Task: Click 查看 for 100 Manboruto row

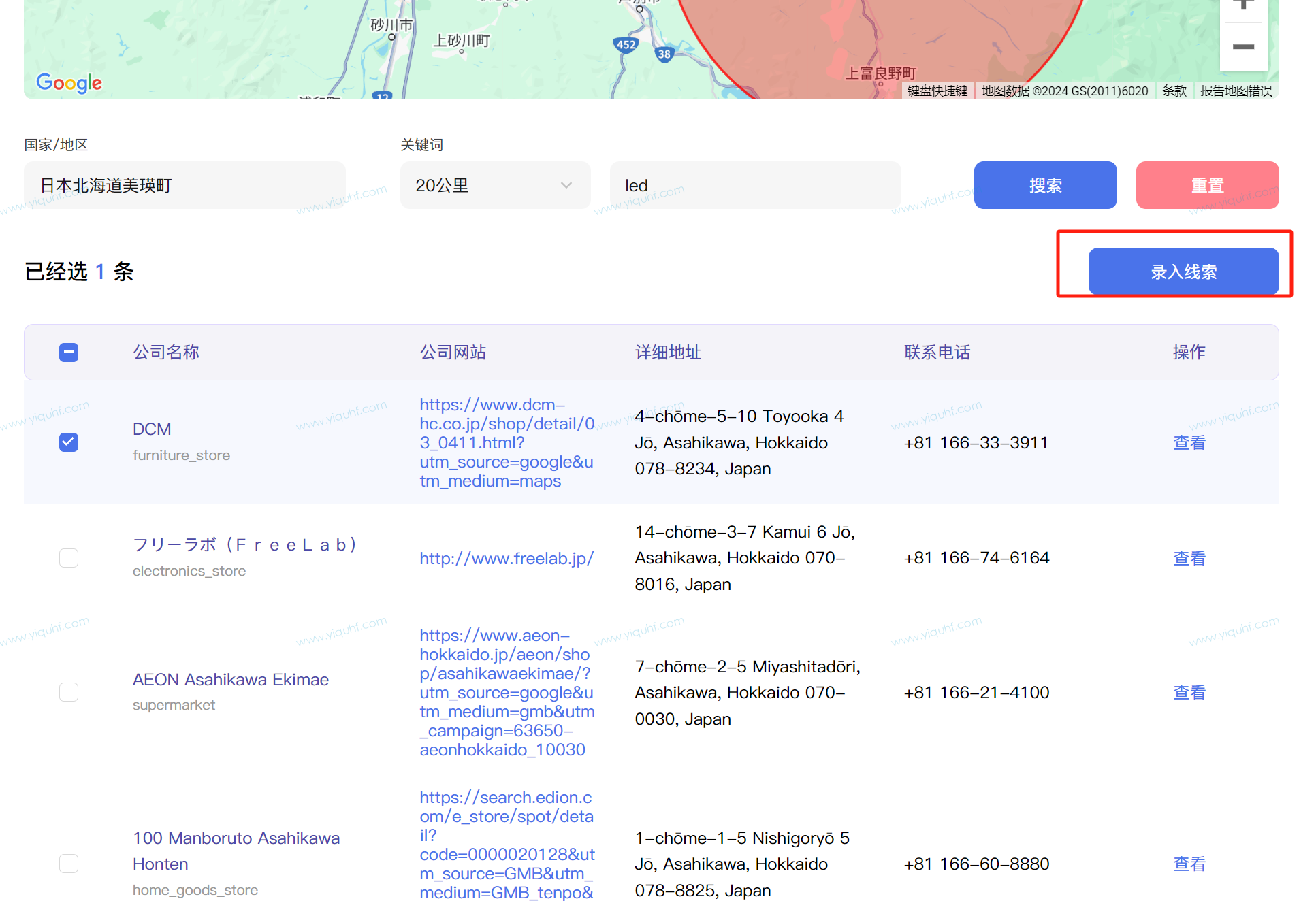Action: (x=1189, y=864)
